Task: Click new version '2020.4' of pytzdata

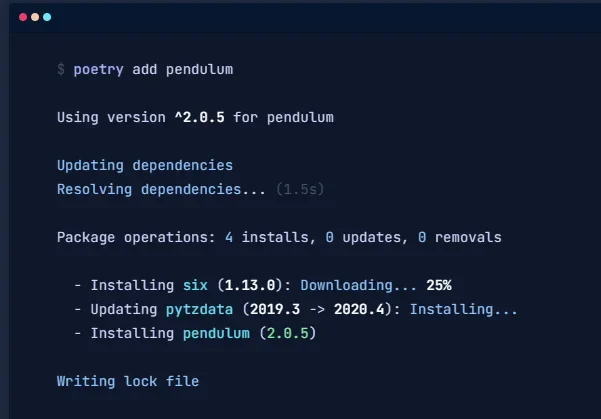Action: click(359, 309)
